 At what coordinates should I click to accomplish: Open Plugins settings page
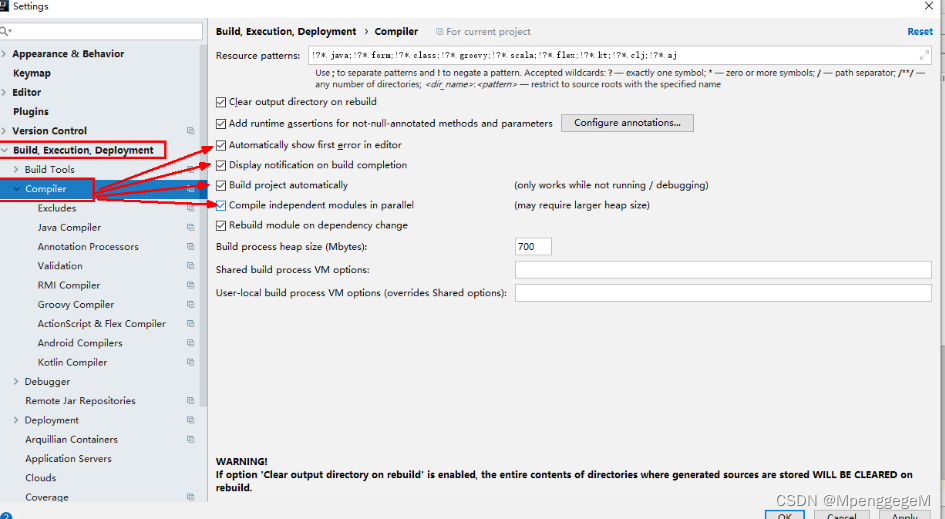click(31, 112)
